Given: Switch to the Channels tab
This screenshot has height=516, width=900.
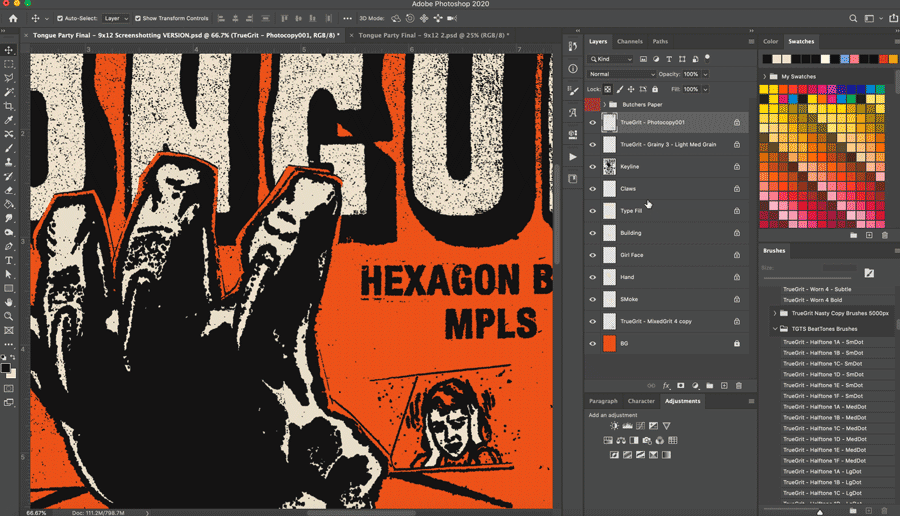Looking at the screenshot, I should coord(629,41).
